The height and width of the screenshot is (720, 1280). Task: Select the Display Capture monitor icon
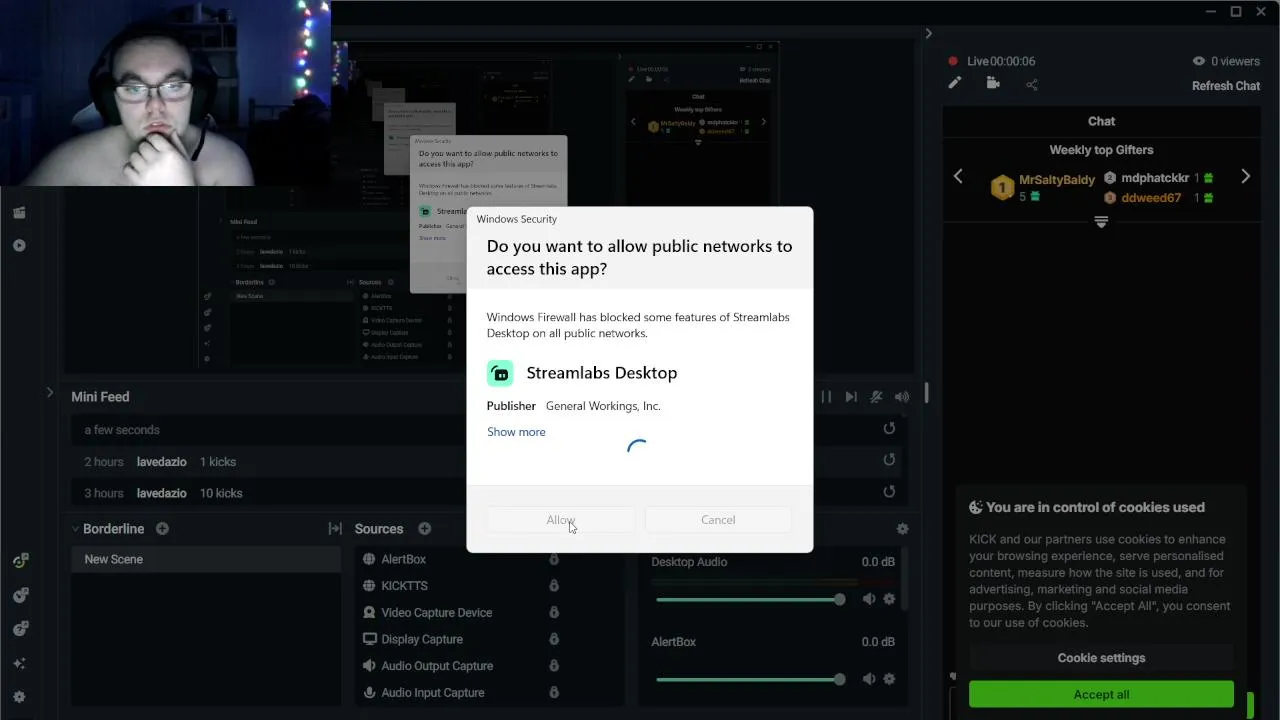point(369,639)
